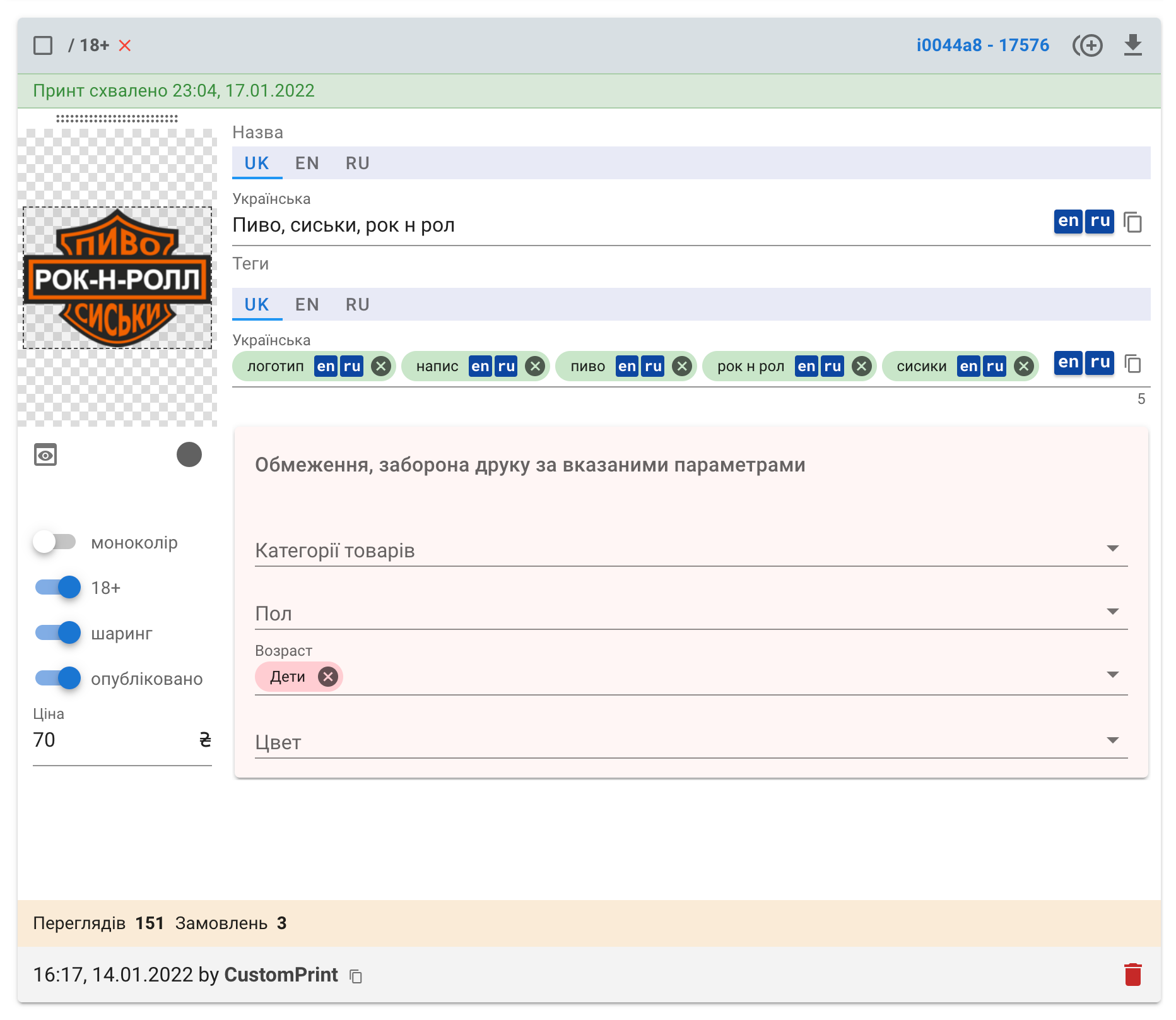Click the circled plus add icon
Image resolution: width=1176 pixels, height=1020 pixels.
(x=1088, y=45)
